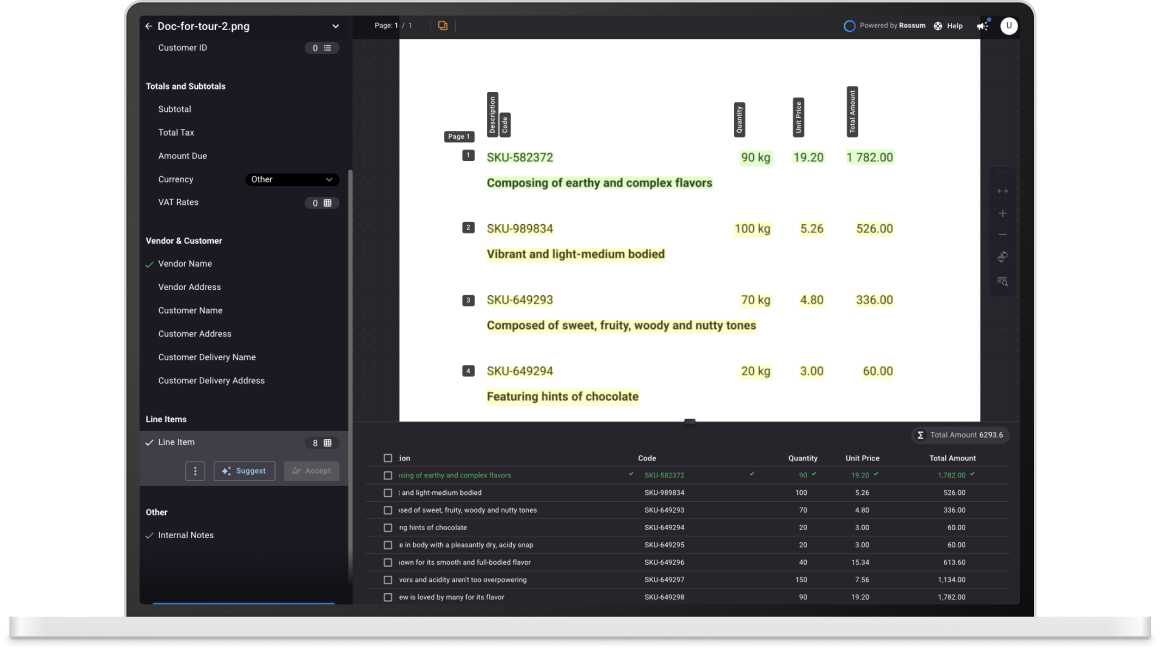Image resolution: width=1161 pixels, height=648 pixels.
Task: Select the Customer Delivery Address field
Action: pyautogui.click(x=211, y=381)
